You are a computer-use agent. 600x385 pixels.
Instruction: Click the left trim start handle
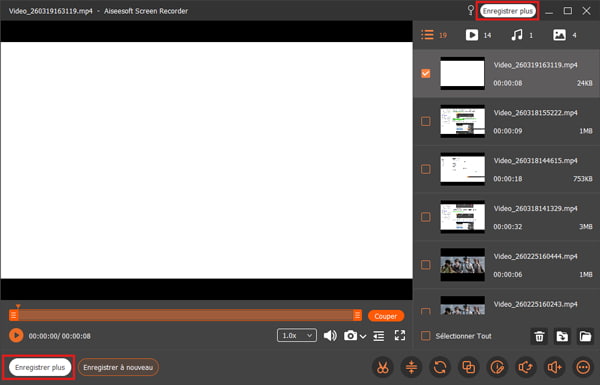[13, 315]
